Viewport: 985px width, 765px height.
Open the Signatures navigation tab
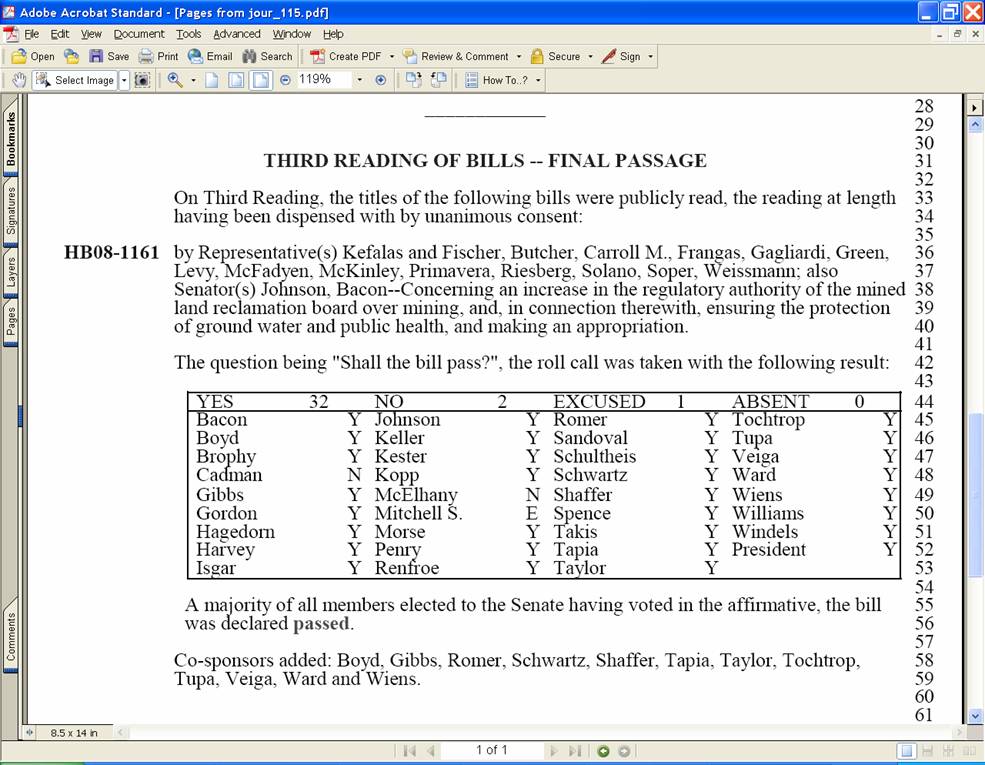click(11, 210)
